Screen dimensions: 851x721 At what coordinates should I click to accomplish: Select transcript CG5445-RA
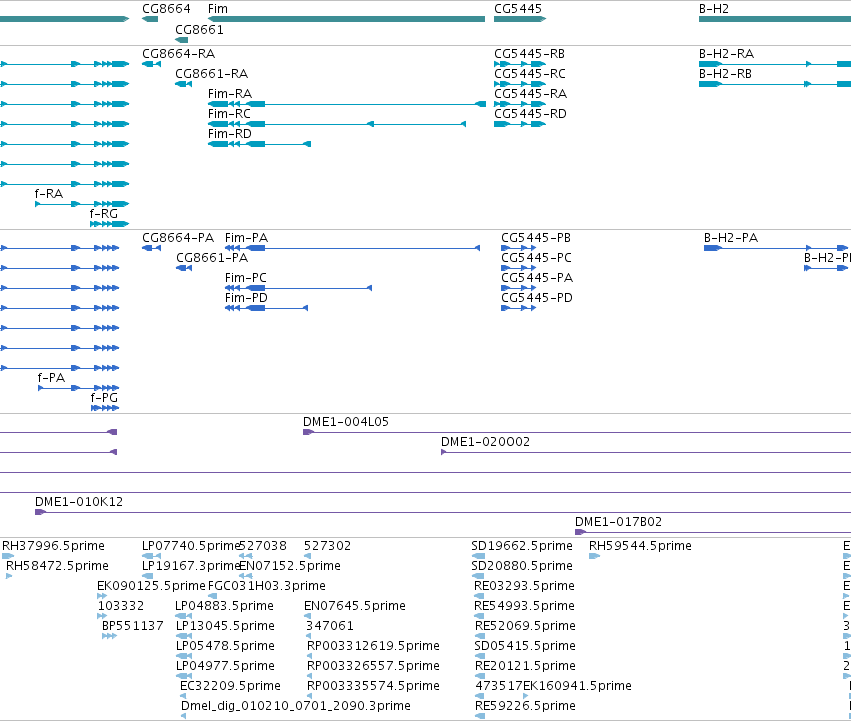click(530, 94)
